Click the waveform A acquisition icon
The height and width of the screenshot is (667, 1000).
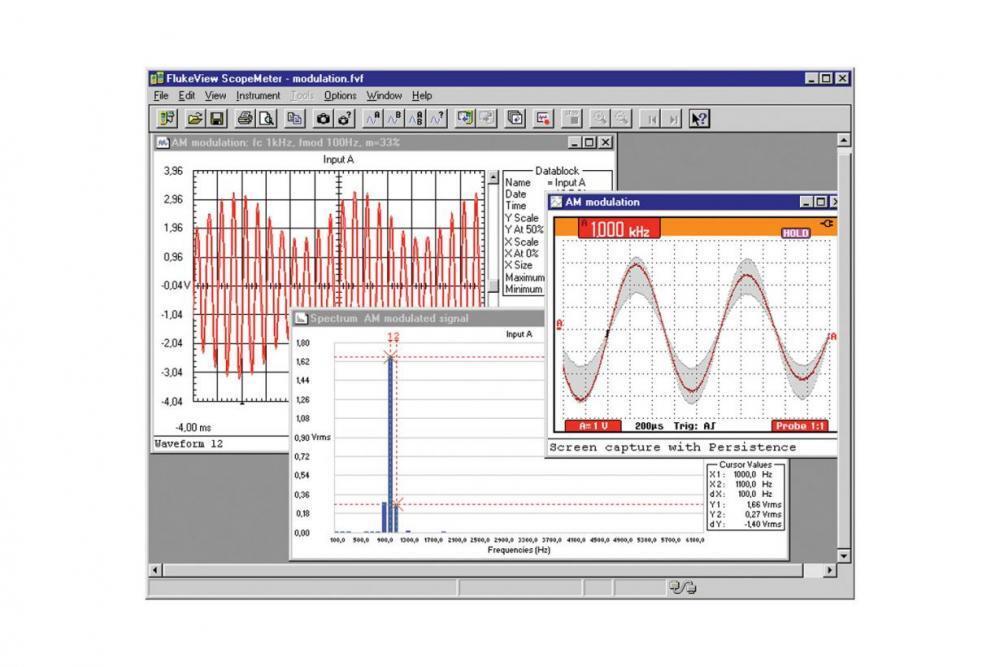pyautogui.click(x=372, y=119)
